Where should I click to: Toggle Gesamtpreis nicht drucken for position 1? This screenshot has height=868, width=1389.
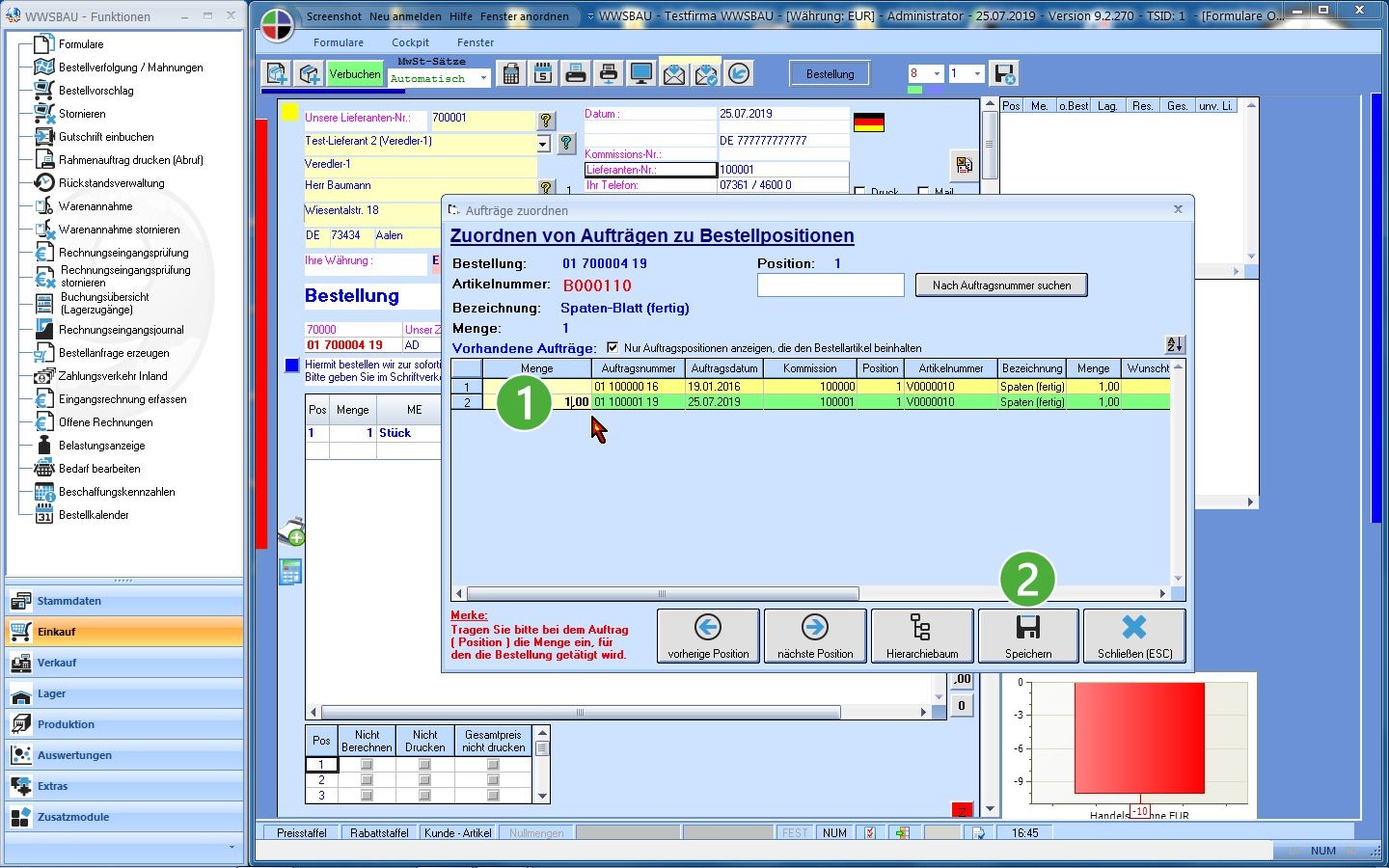(493, 765)
